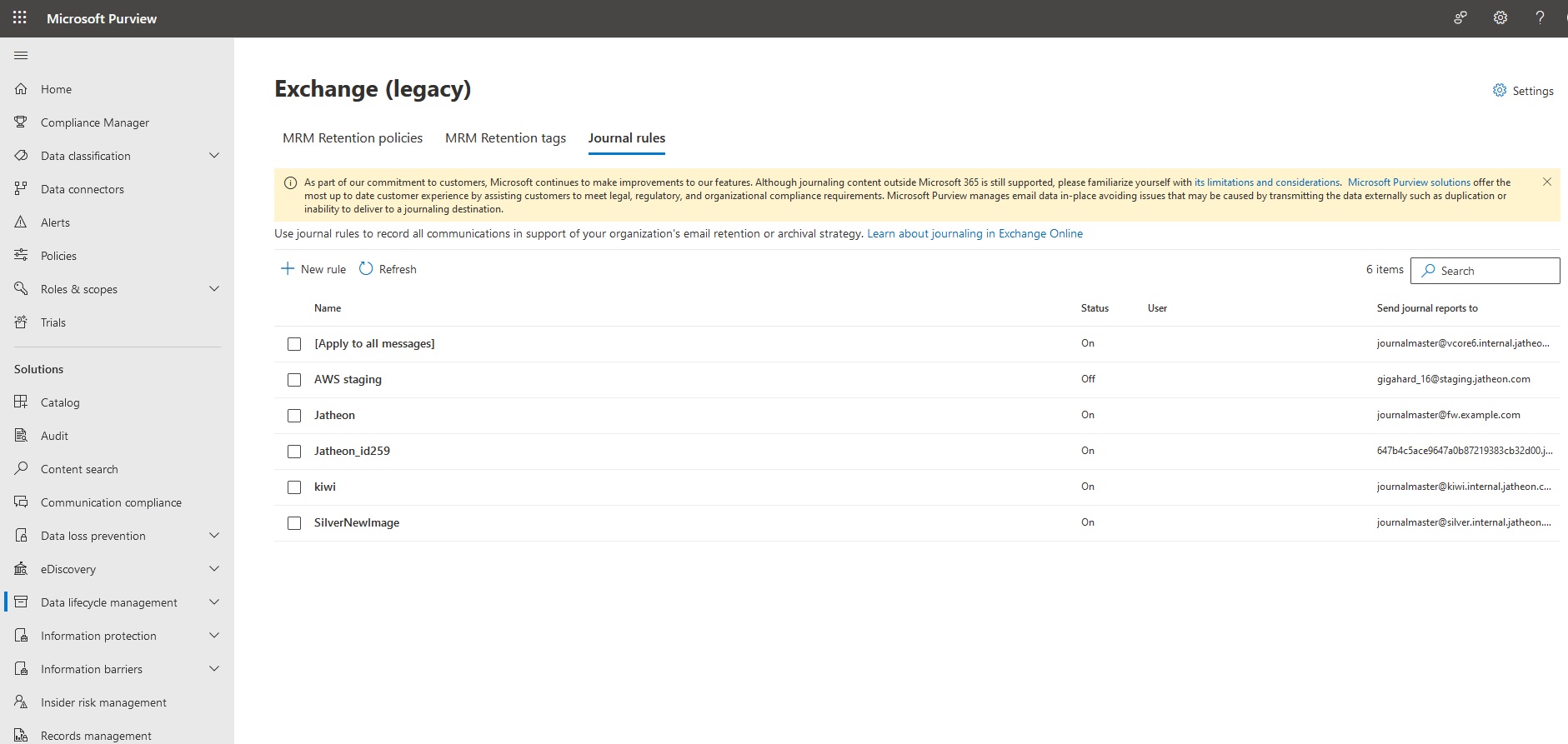Image resolution: width=1568 pixels, height=744 pixels.
Task: Click the Roles & scopes icon
Action: pyautogui.click(x=21, y=289)
